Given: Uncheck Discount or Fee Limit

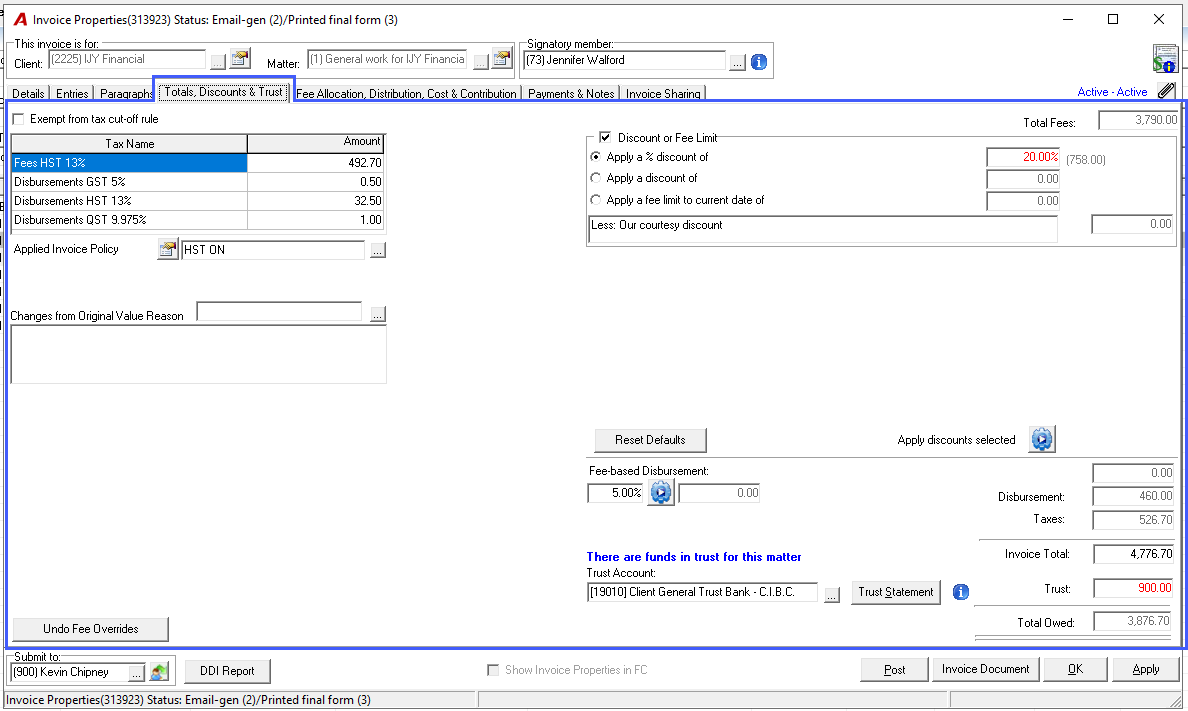Looking at the screenshot, I should coord(605,137).
